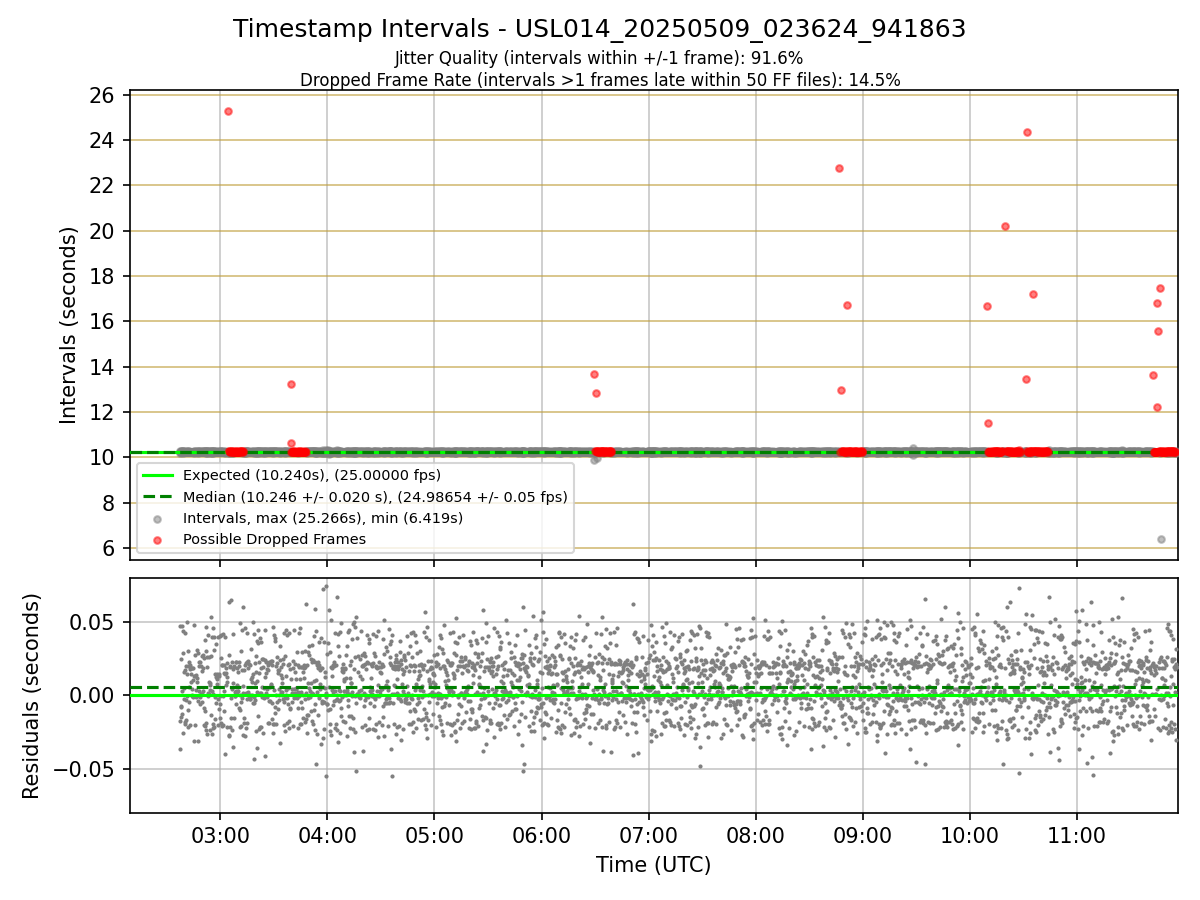Click the gray minimum point near 6.4 seconds
Viewport: 1200px width, 900px height.
coord(1161,539)
